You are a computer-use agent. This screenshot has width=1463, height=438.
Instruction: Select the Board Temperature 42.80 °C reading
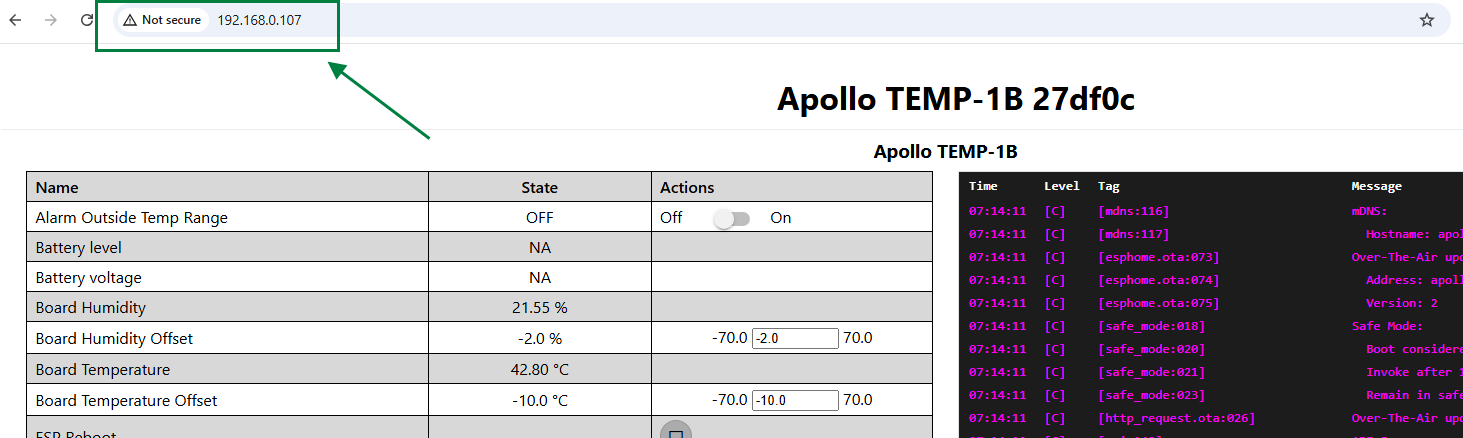[539, 370]
